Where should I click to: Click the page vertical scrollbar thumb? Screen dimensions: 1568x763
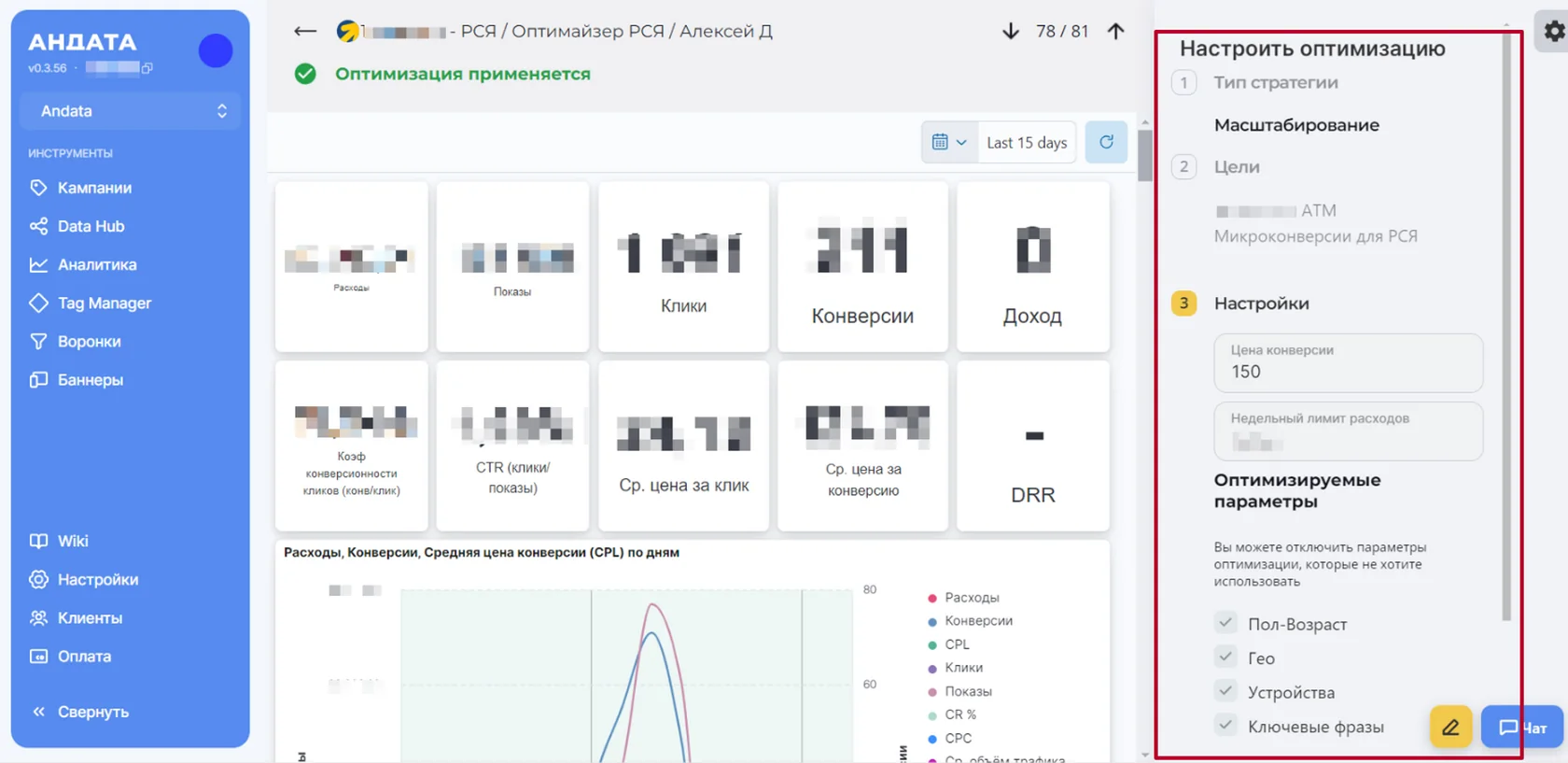pos(1144,155)
